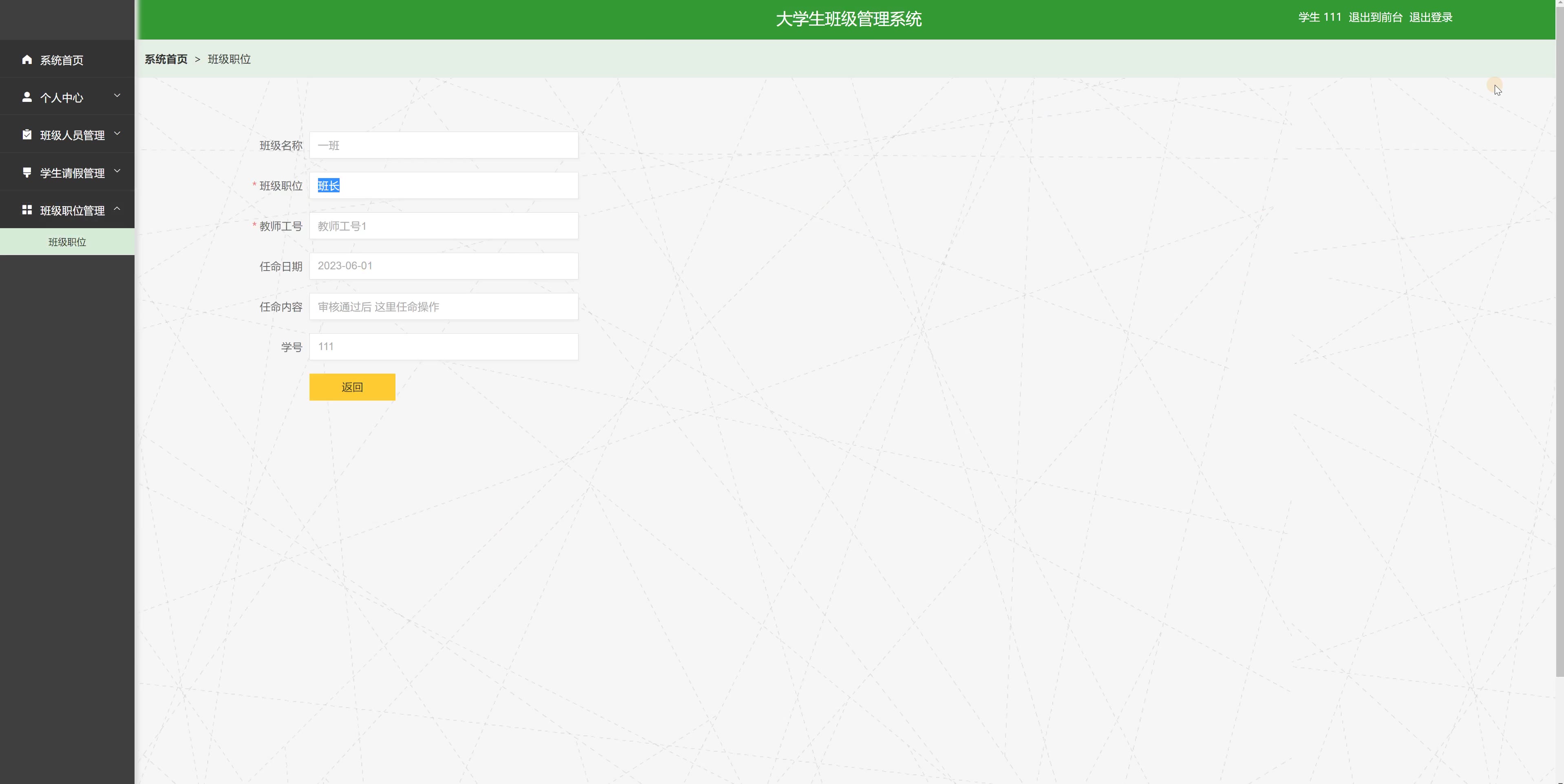Click the flag icon beside 学生请假管理
Image resolution: width=1564 pixels, height=784 pixels.
click(x=27, y=172)
